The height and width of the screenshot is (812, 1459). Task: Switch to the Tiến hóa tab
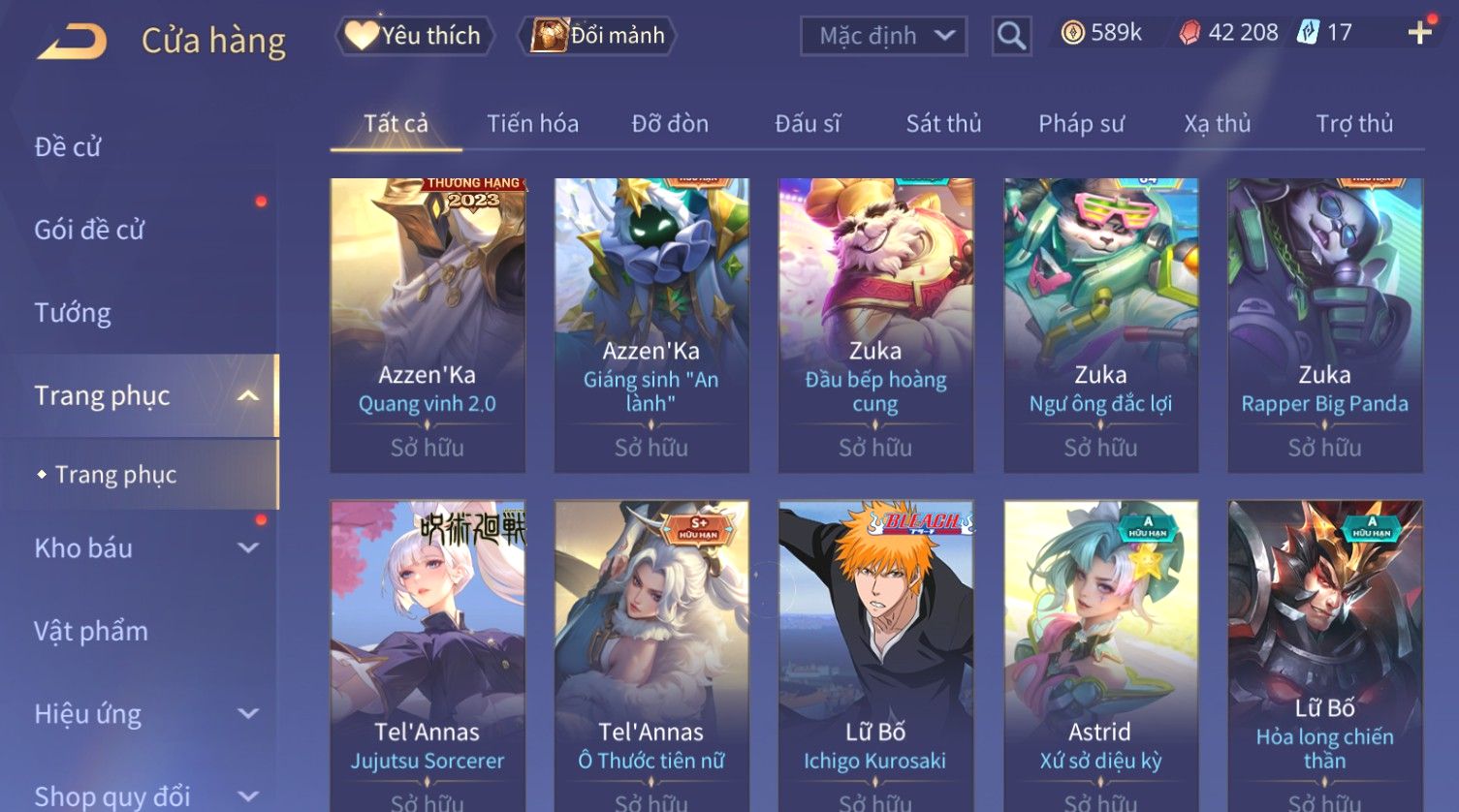pos(532,124)
